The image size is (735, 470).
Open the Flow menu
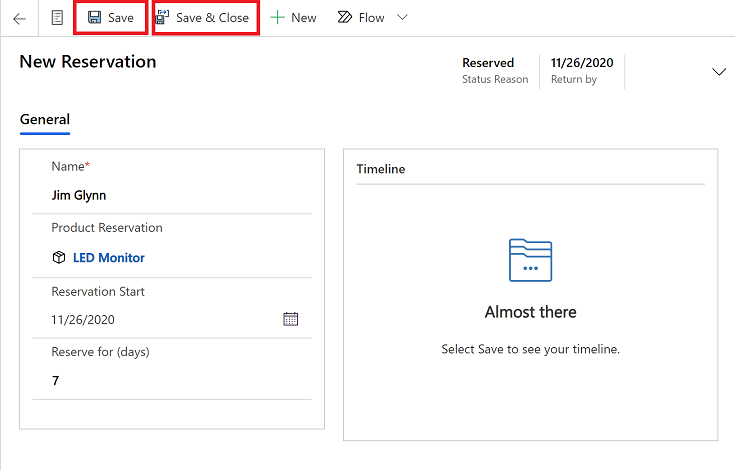[x=361, y=18]
